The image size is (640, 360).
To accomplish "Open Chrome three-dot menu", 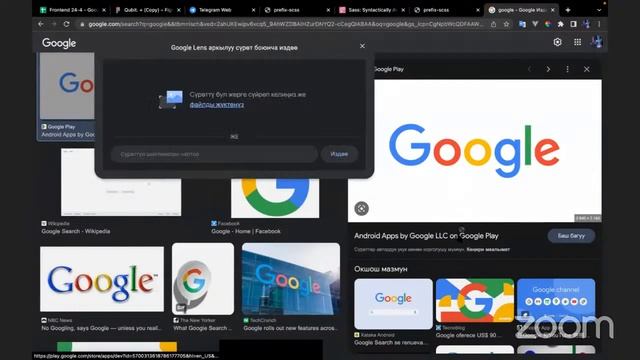I will pos(599,24).
